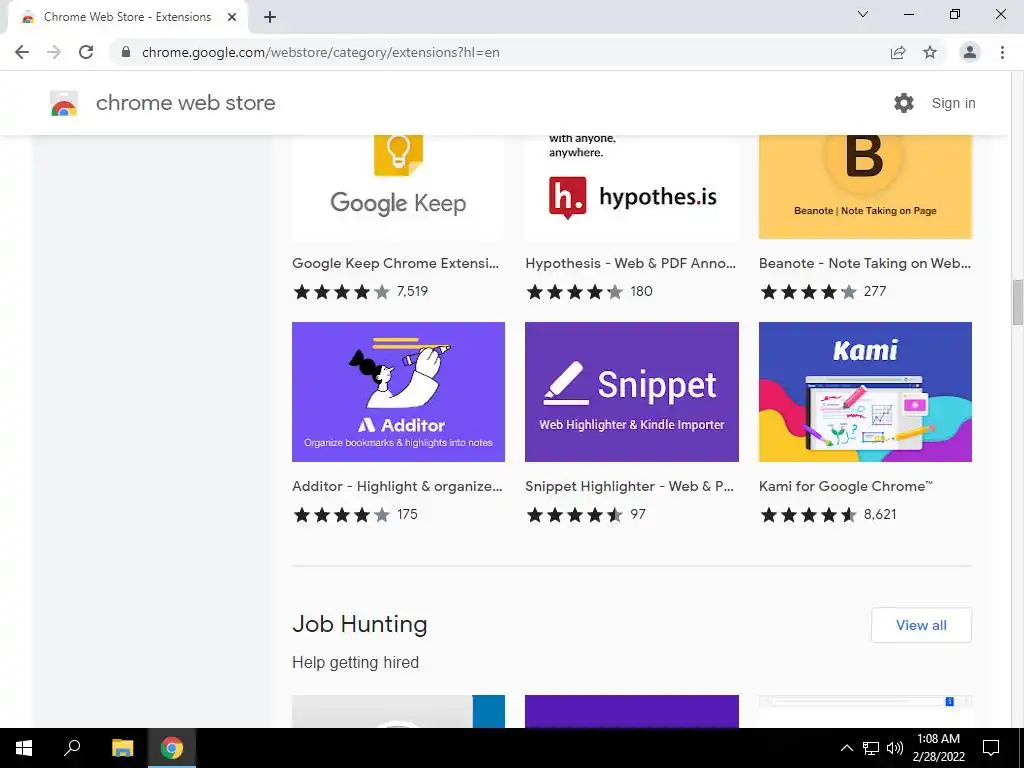Click Hypothesis - Web & PDF title
Viewport: 1024px width, 768px height.
pos(630,263)
